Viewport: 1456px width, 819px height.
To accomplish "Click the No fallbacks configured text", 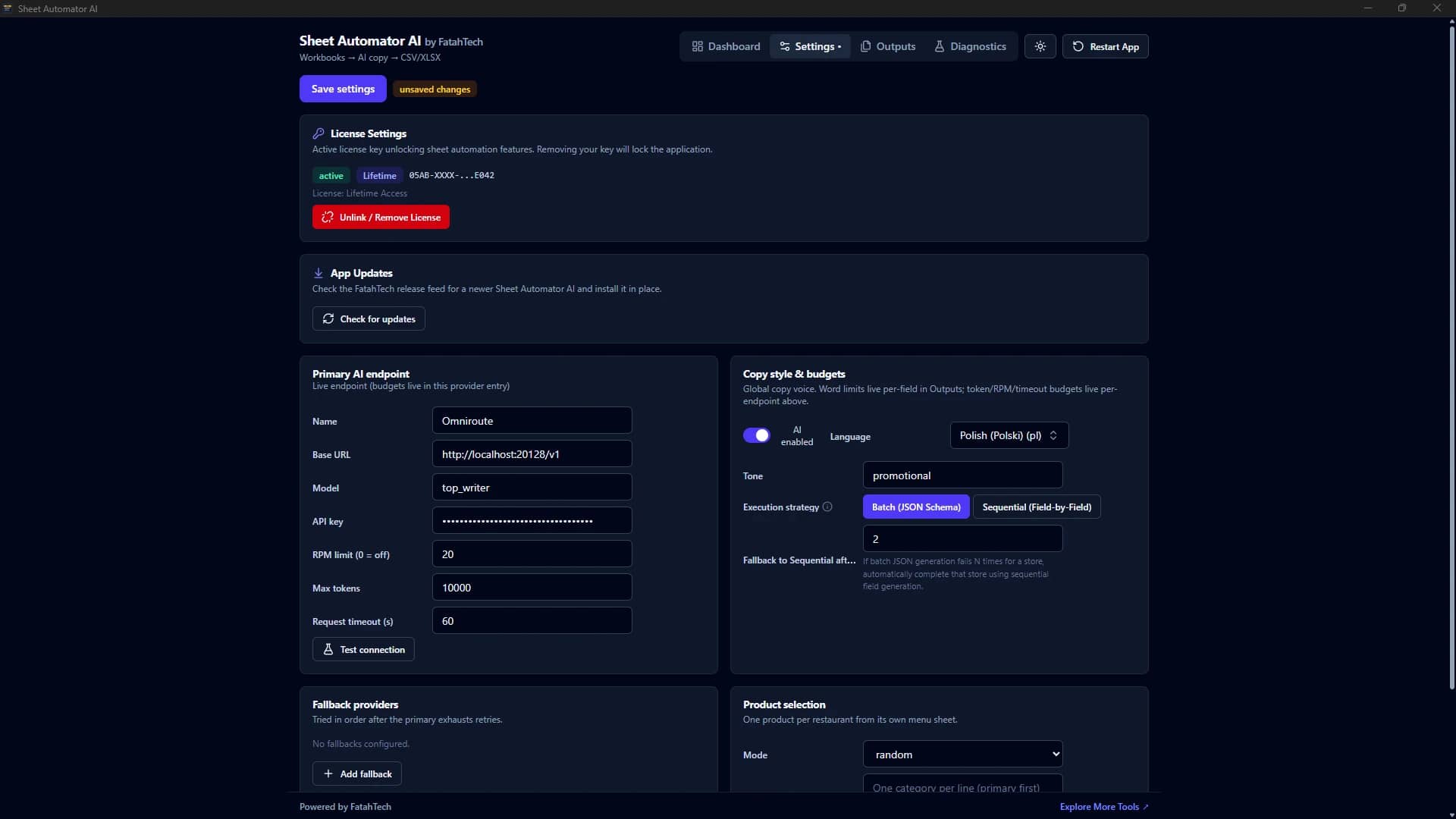I will coord(361,744).
